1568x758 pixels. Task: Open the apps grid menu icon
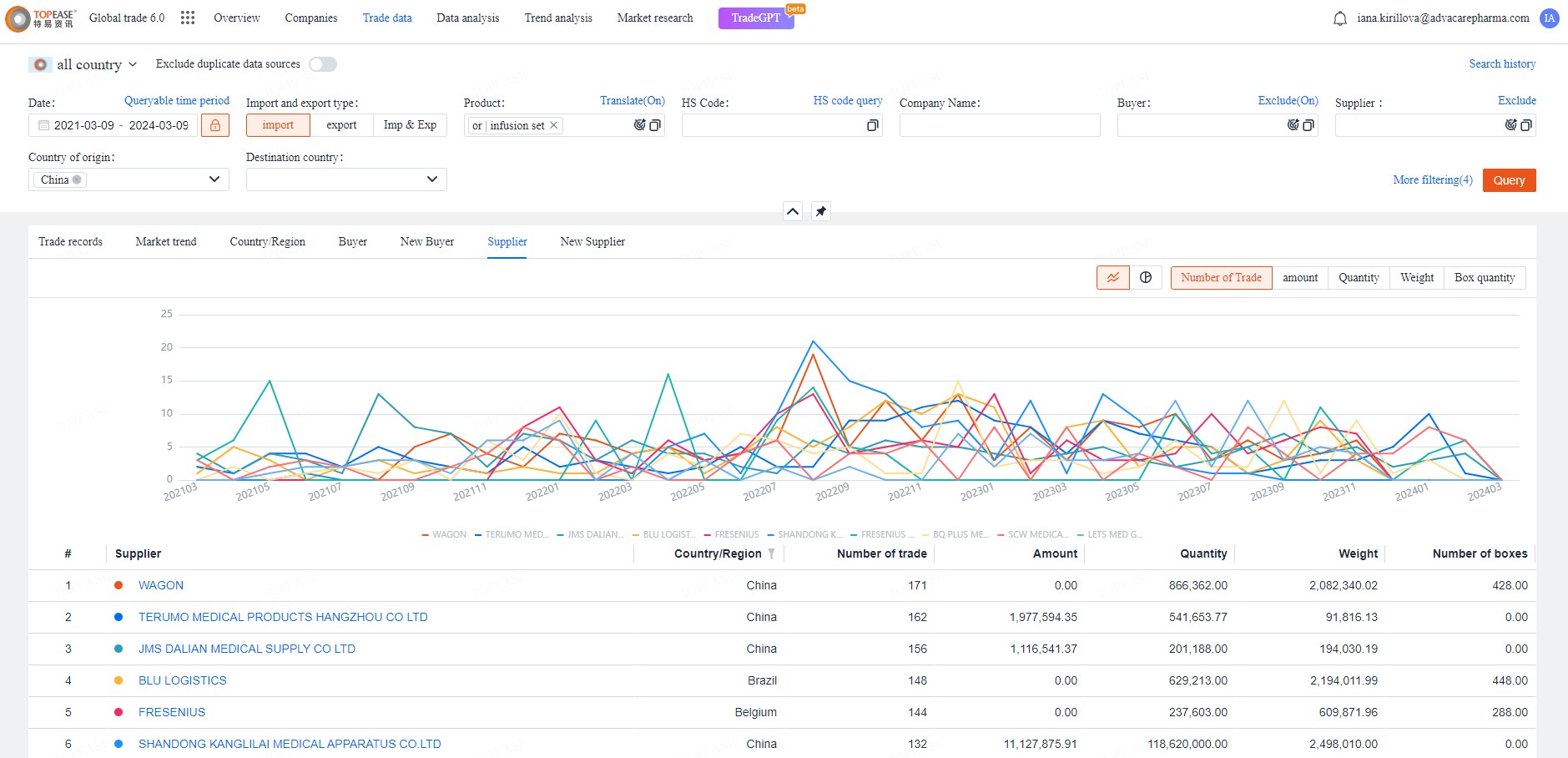pyautogui.click(x=188, y=18)
